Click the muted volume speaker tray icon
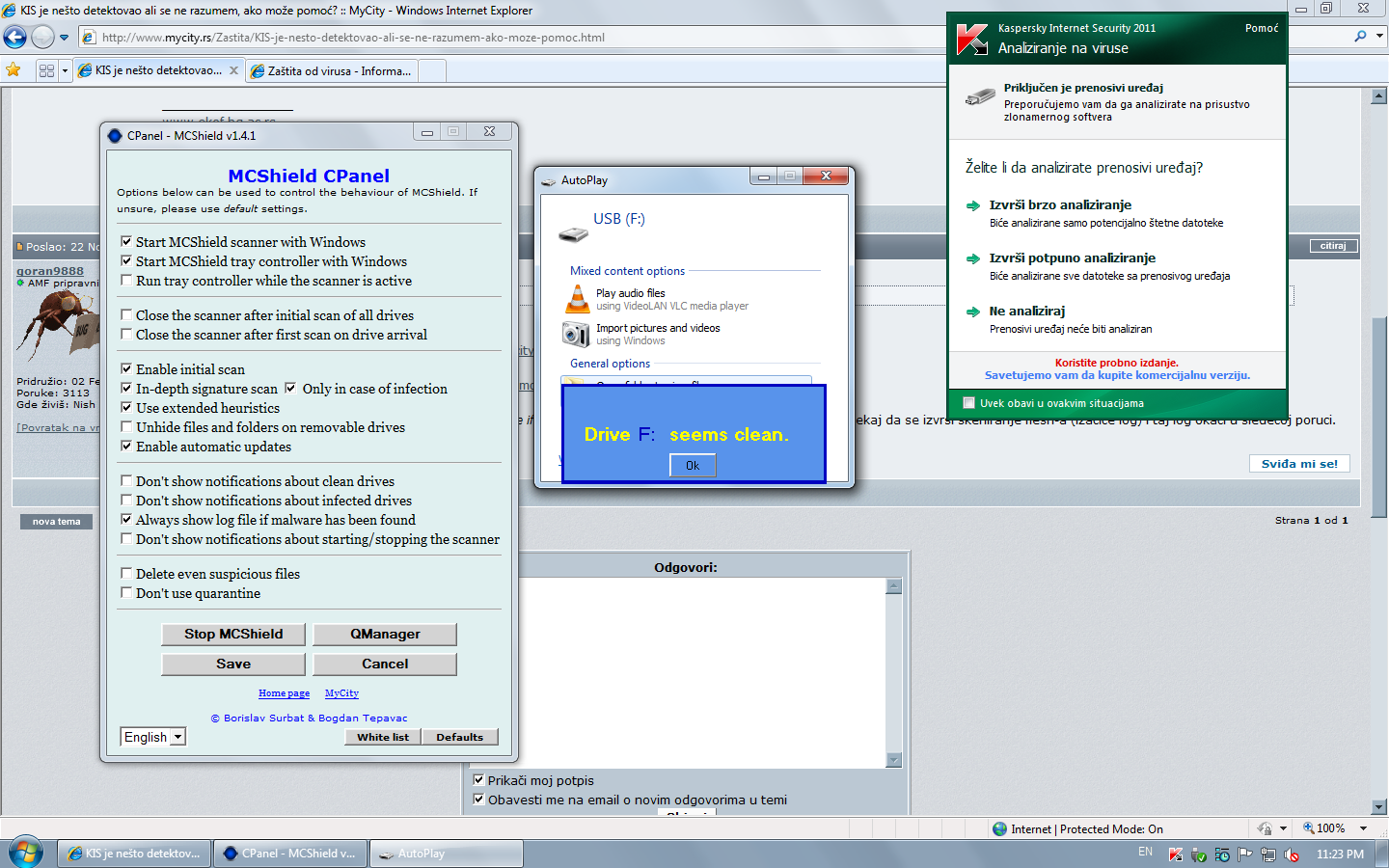 point(1292,854)
